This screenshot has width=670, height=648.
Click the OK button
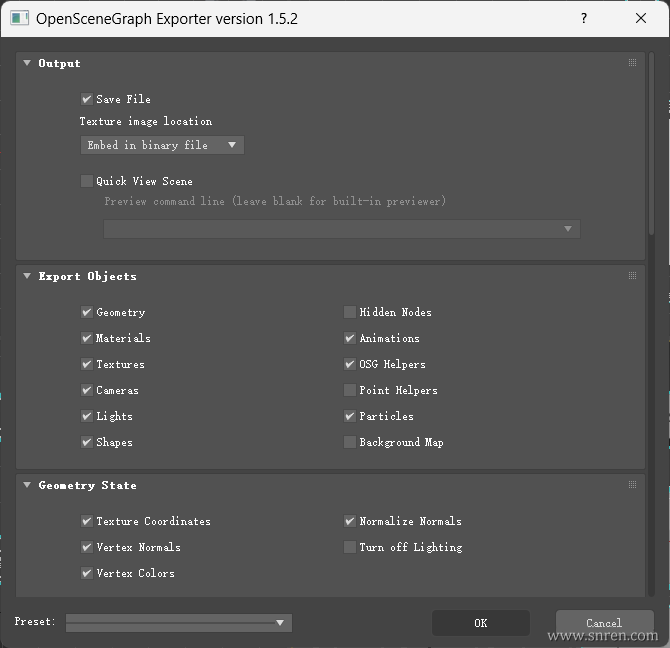coord(481,623)
